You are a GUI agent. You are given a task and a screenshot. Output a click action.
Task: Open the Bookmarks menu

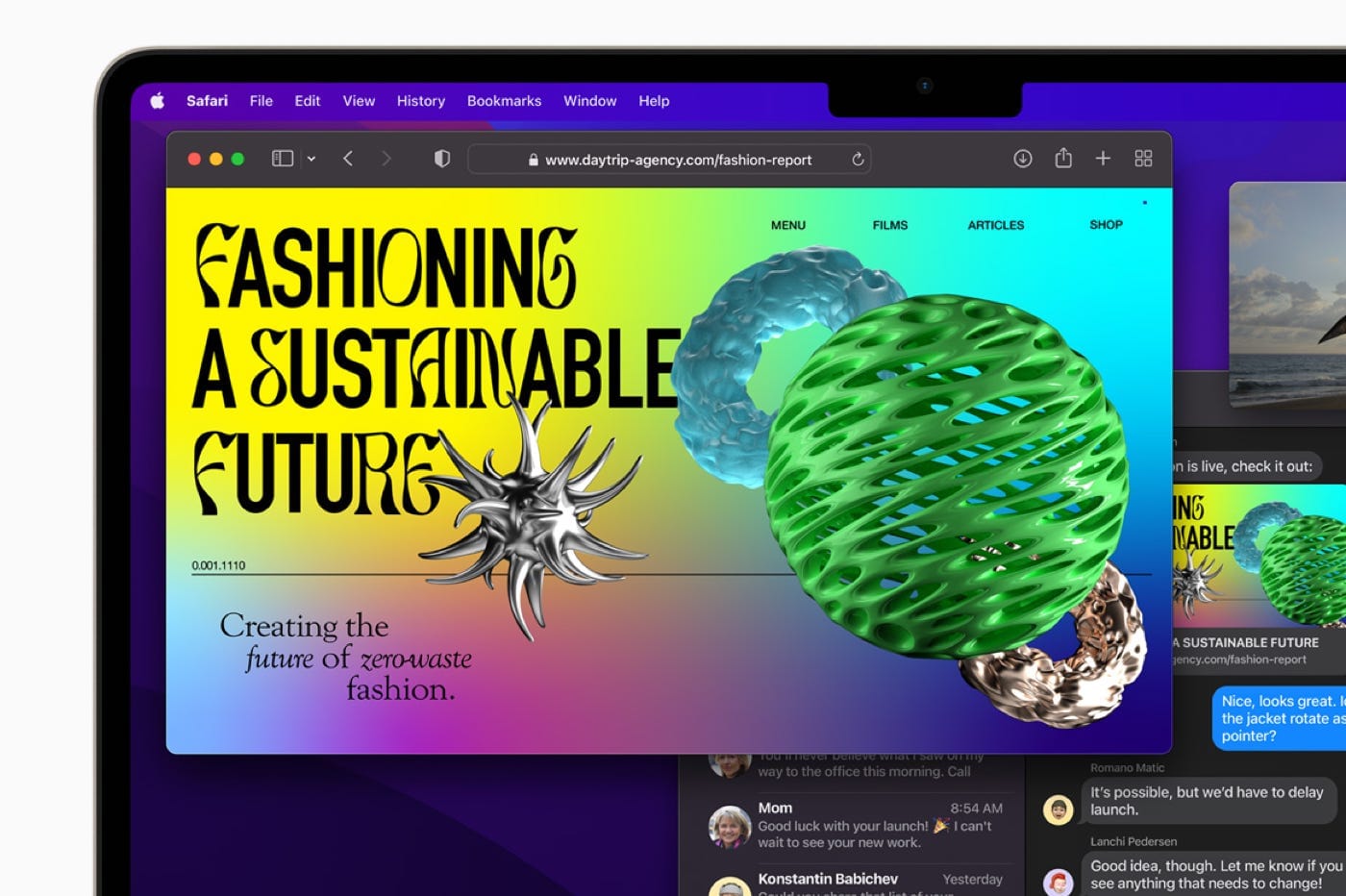click(x=504, y=101)
